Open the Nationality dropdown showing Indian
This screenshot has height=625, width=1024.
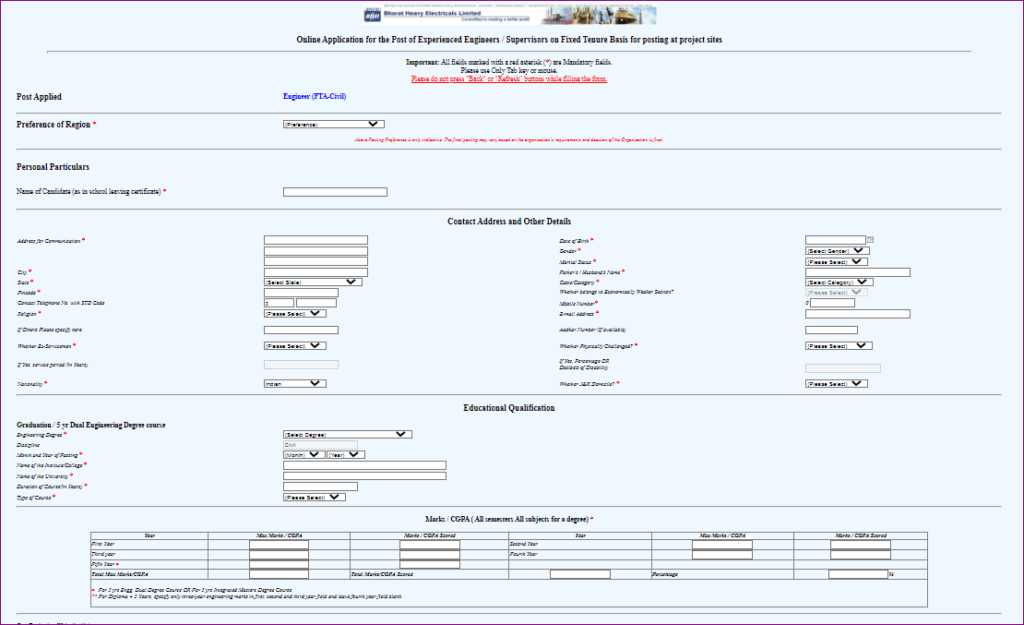point(295,382)
